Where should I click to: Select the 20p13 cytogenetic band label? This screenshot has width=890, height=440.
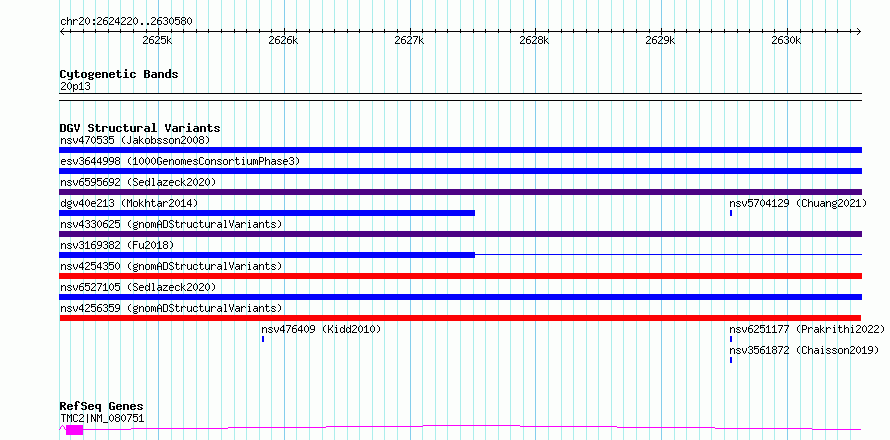[x=75, y=87]
